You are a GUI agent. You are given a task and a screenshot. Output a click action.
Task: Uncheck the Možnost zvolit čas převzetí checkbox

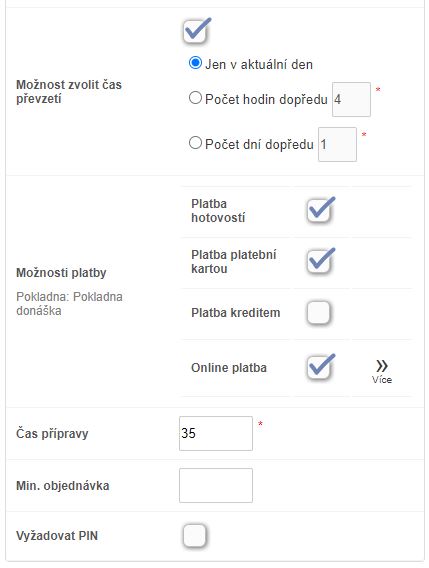[x=195, y=32]
